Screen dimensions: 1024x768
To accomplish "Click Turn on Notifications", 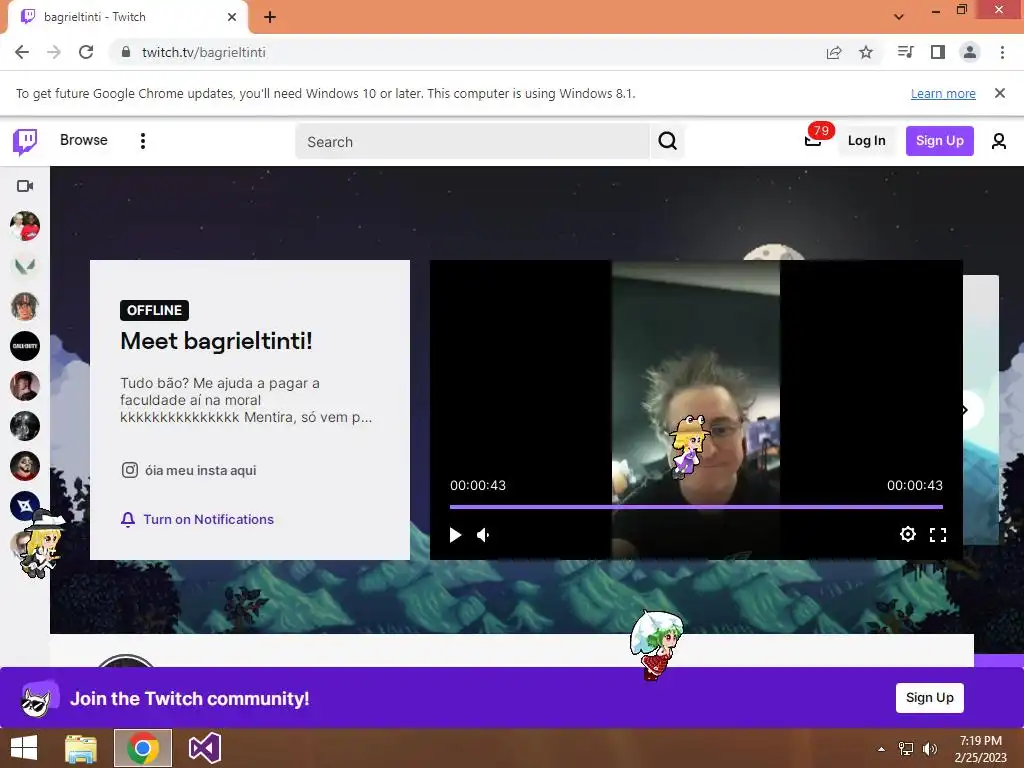I will click(x=197, y=519).
